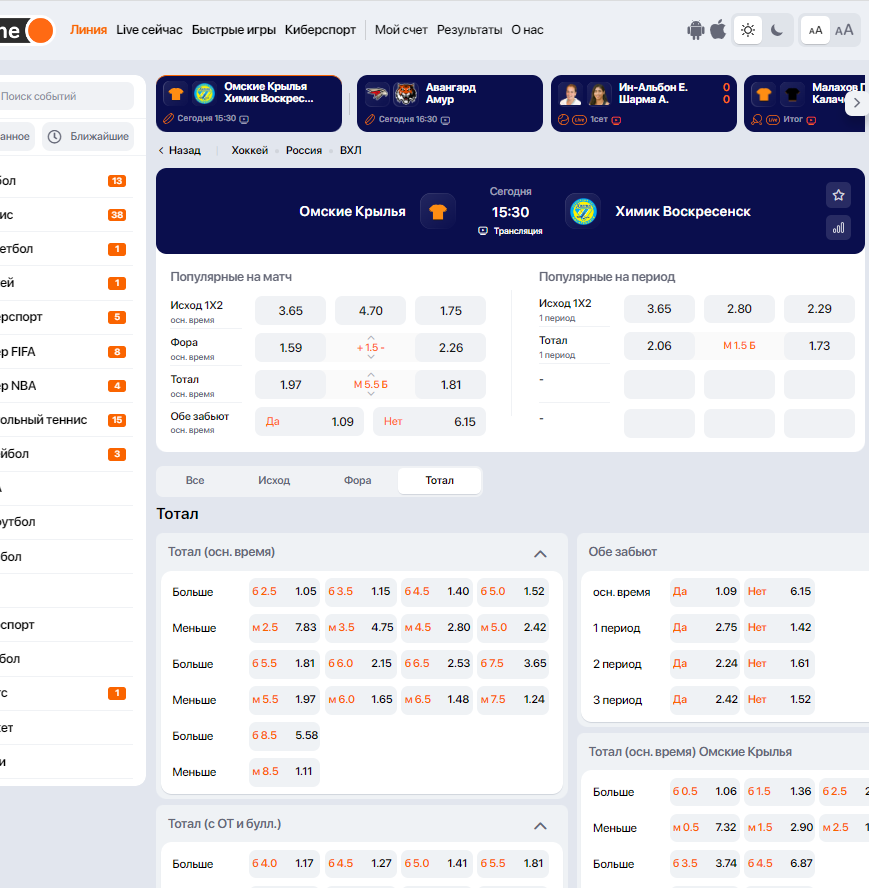Click the Амур tiger logo icon
Image resolution: width=869 pixels, height=888 pixels.
coord(406,94)
